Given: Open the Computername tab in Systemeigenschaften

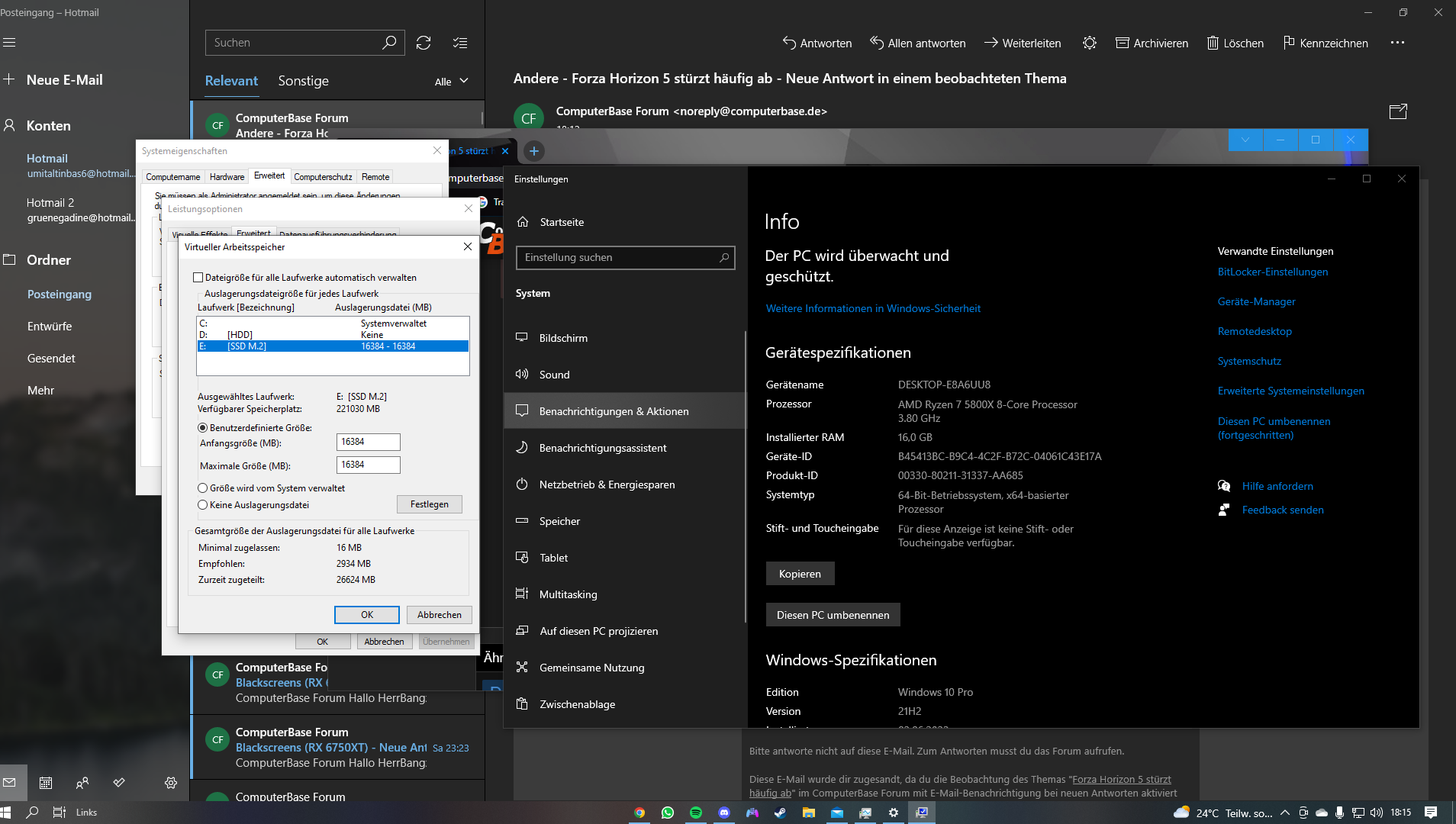Looking at the screenshot, I should pos(173,177).
